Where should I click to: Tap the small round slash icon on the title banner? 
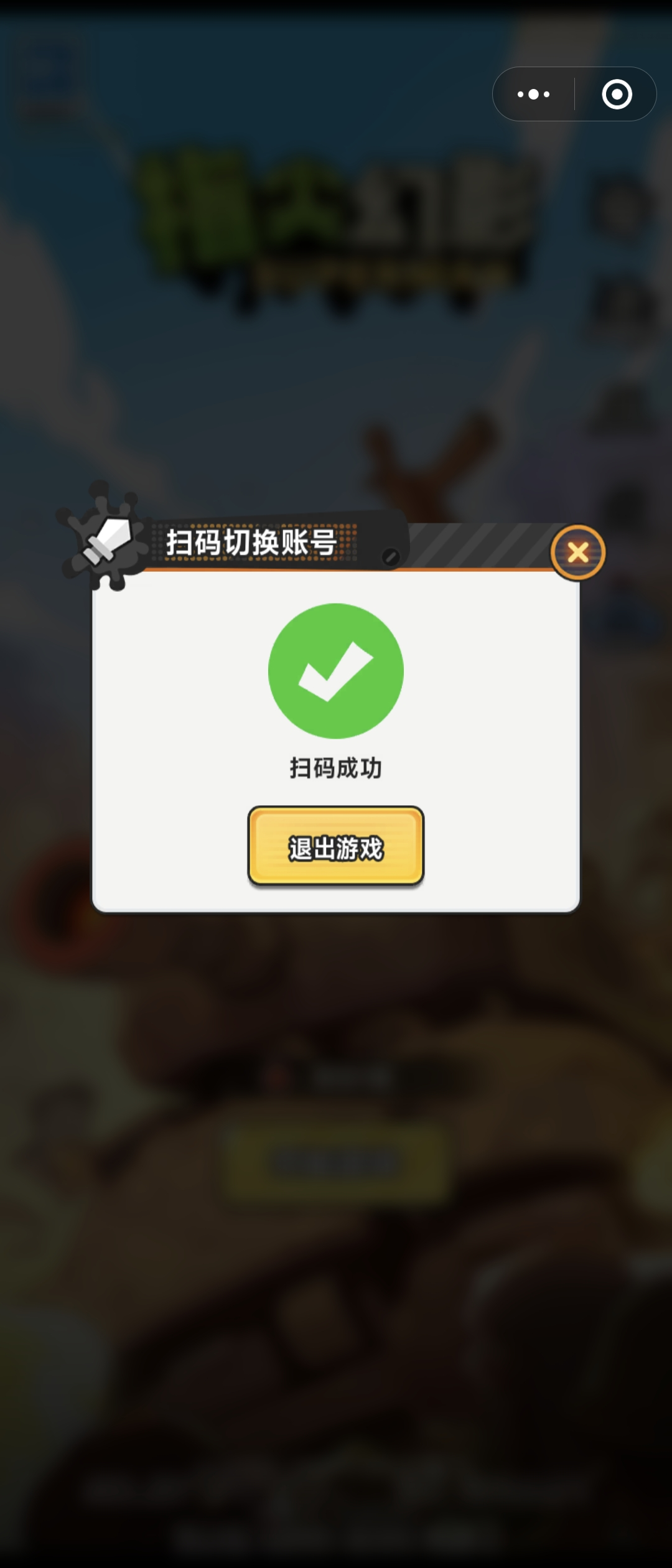[391, 556]
